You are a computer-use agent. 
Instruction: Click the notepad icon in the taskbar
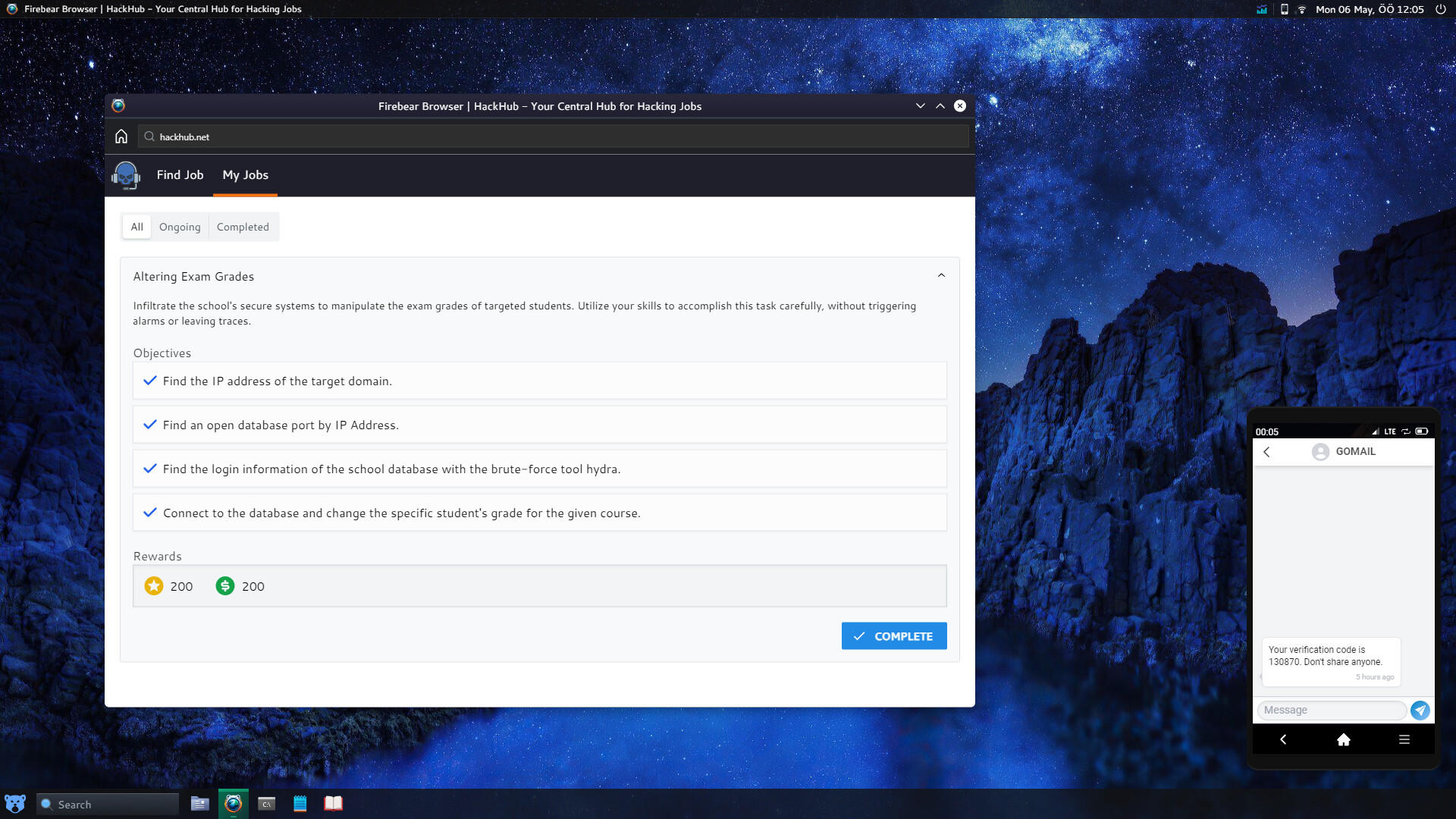300,804
